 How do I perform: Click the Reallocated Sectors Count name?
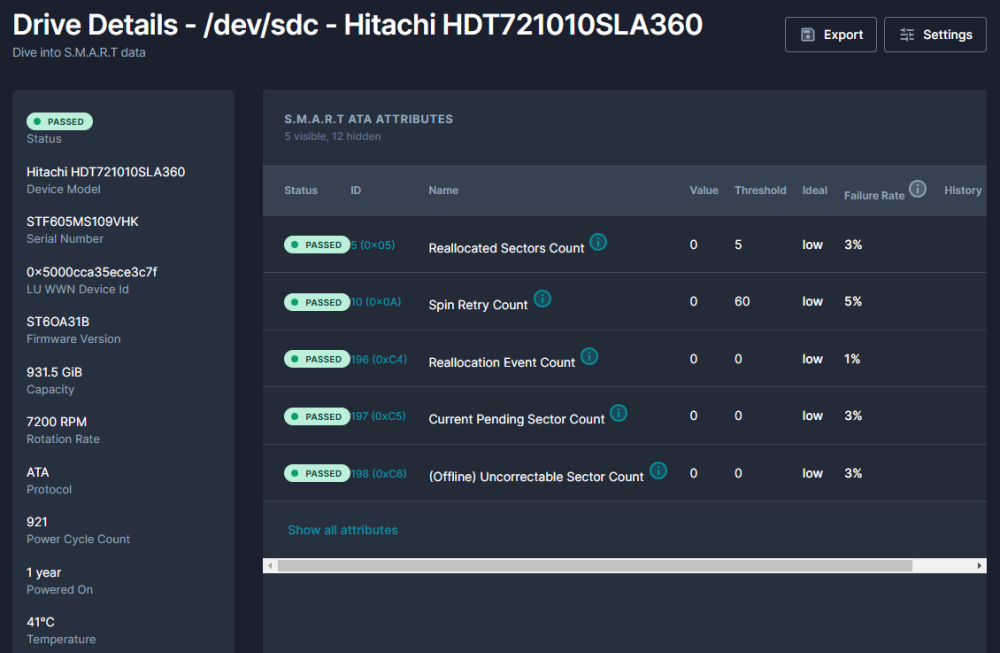click(x=506, y=248)
